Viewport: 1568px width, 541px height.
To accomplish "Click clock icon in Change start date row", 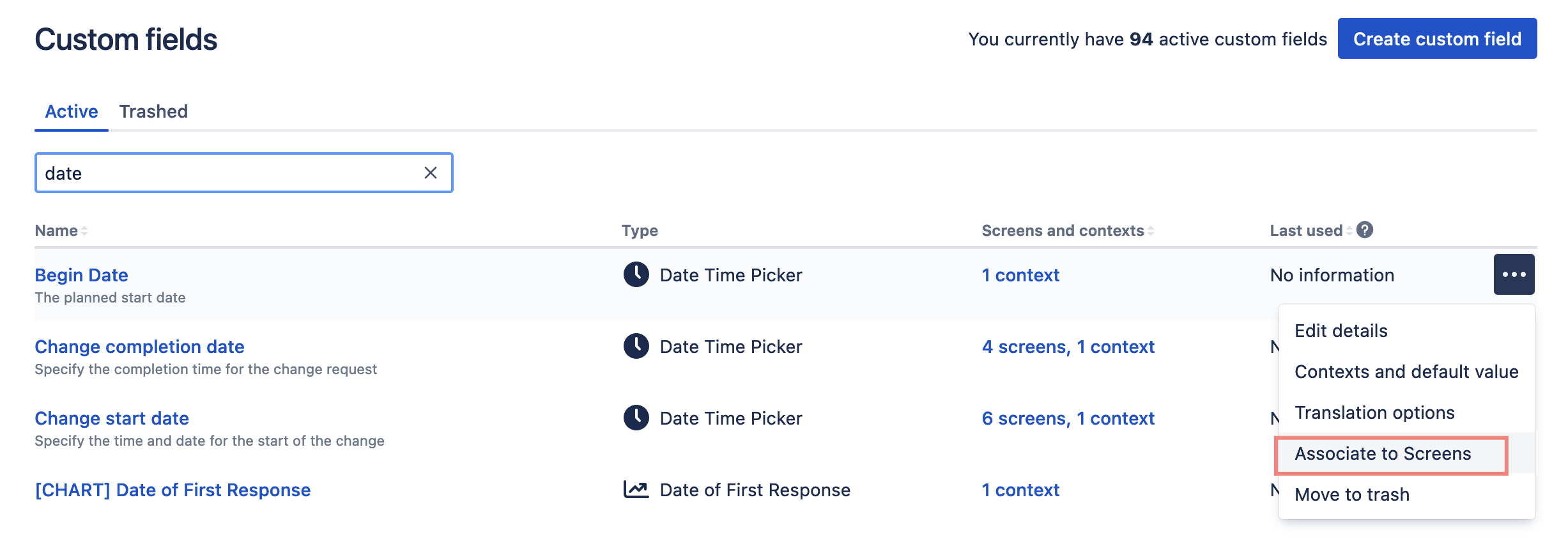I will 636,418.
